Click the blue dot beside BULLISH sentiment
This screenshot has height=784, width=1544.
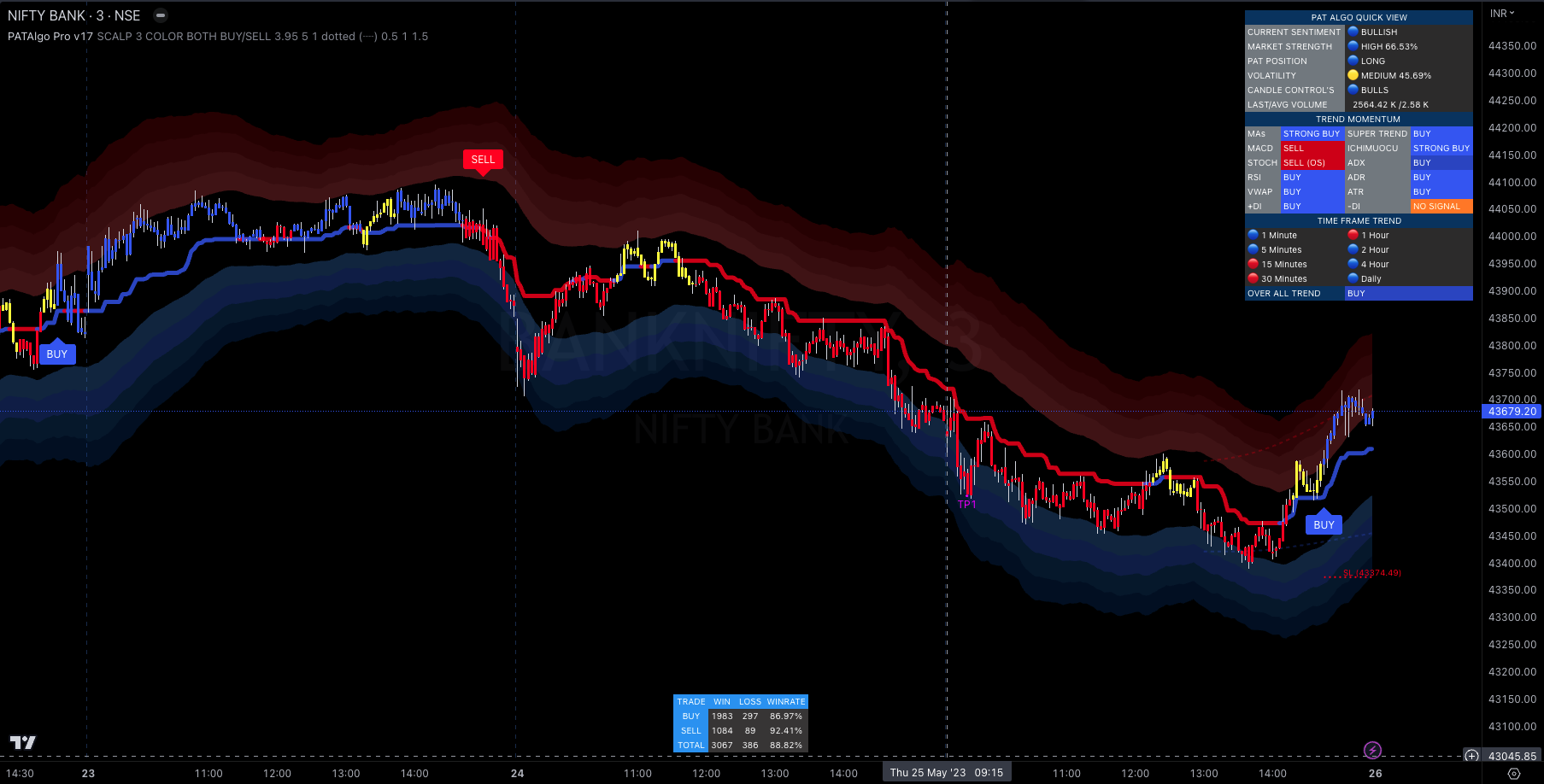pos(1353,32)
